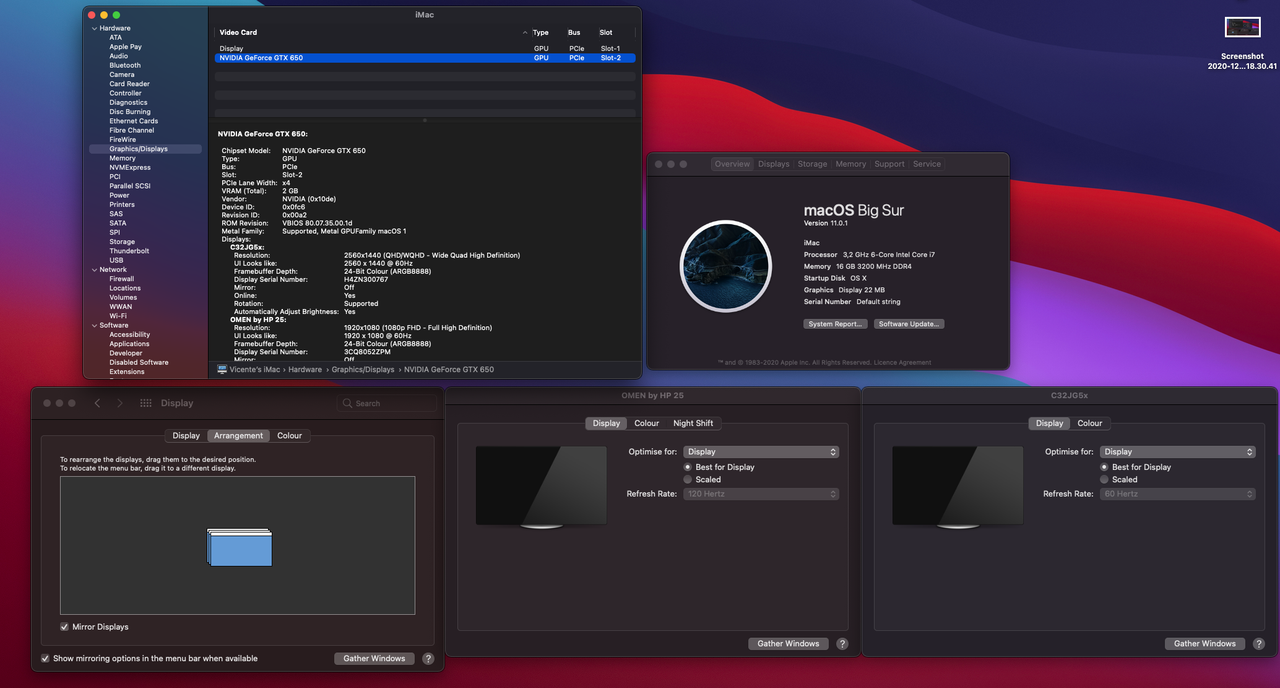The image size is (1280, 688).
Task: Open the 60 Hertz Refresh Rate dropdown
Action: click(1178, 494)
